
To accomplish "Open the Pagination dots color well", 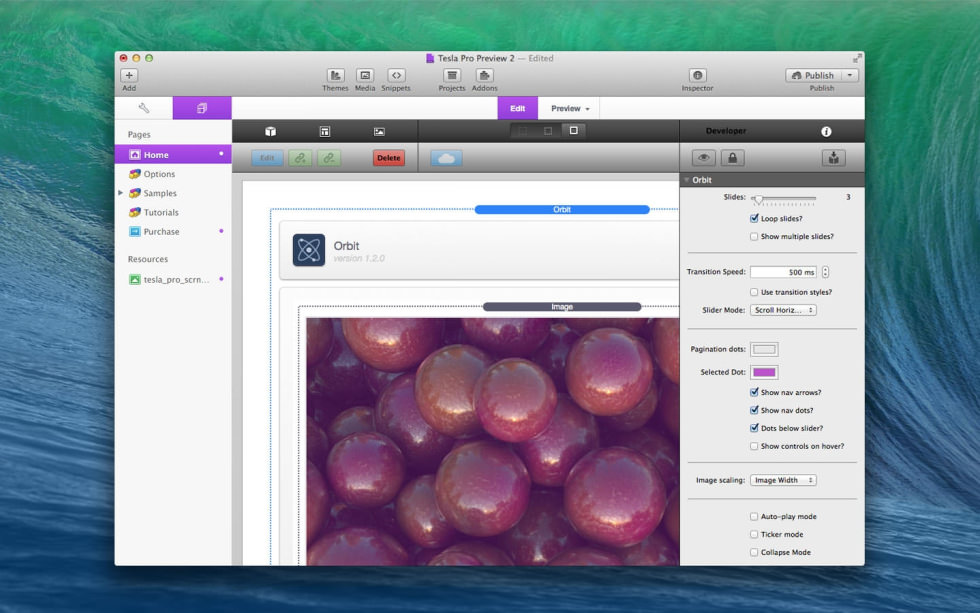I will [764, 349].
